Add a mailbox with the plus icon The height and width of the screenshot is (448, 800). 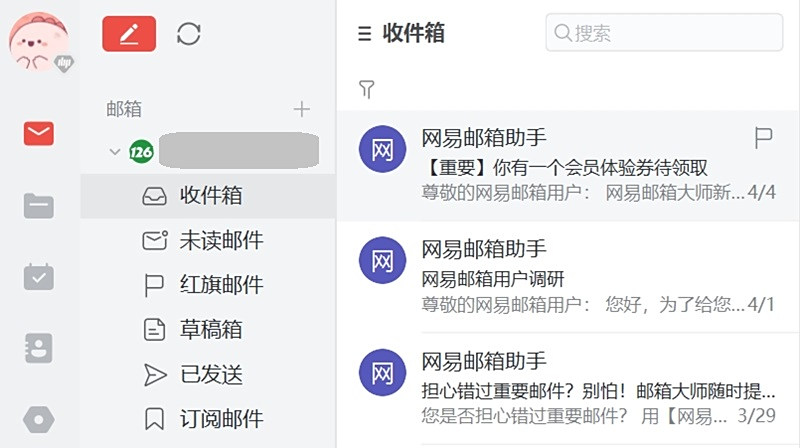pos(302,109)
